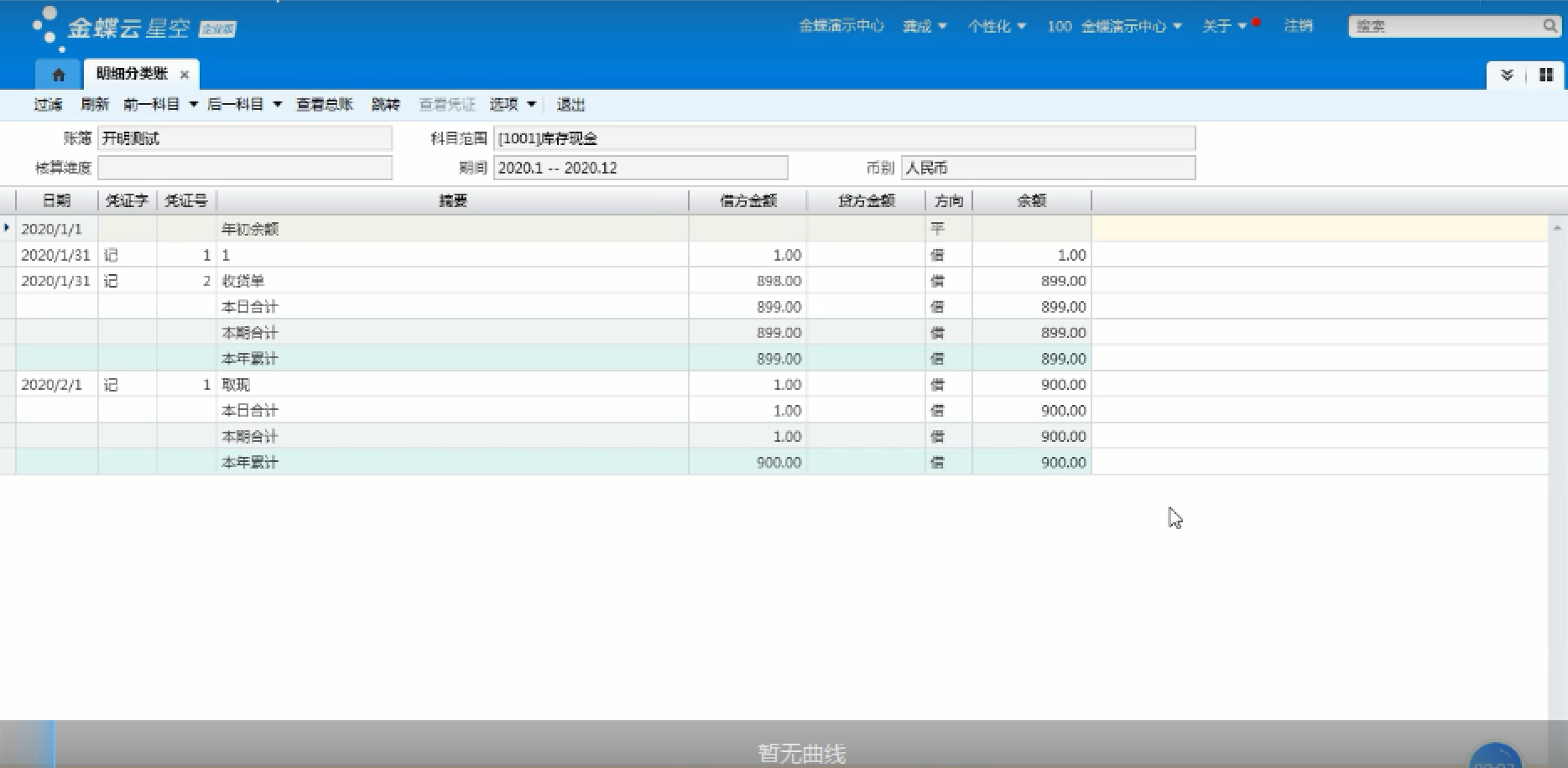Select the row indicator arrow for 2020/1/1
Viewport: 1568px width, 768px height.
tap(8, 228)
